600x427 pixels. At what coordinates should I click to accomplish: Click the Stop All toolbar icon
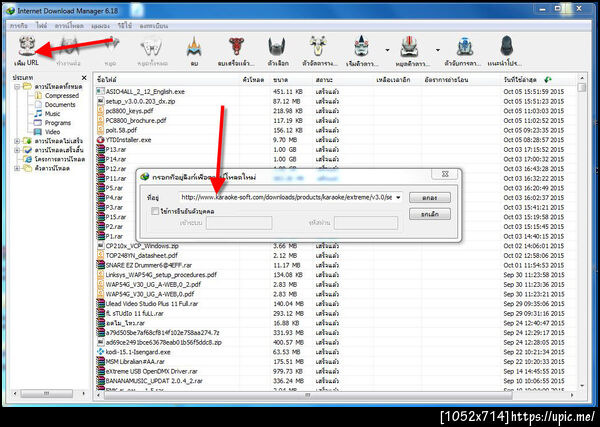tap(152, 47)
